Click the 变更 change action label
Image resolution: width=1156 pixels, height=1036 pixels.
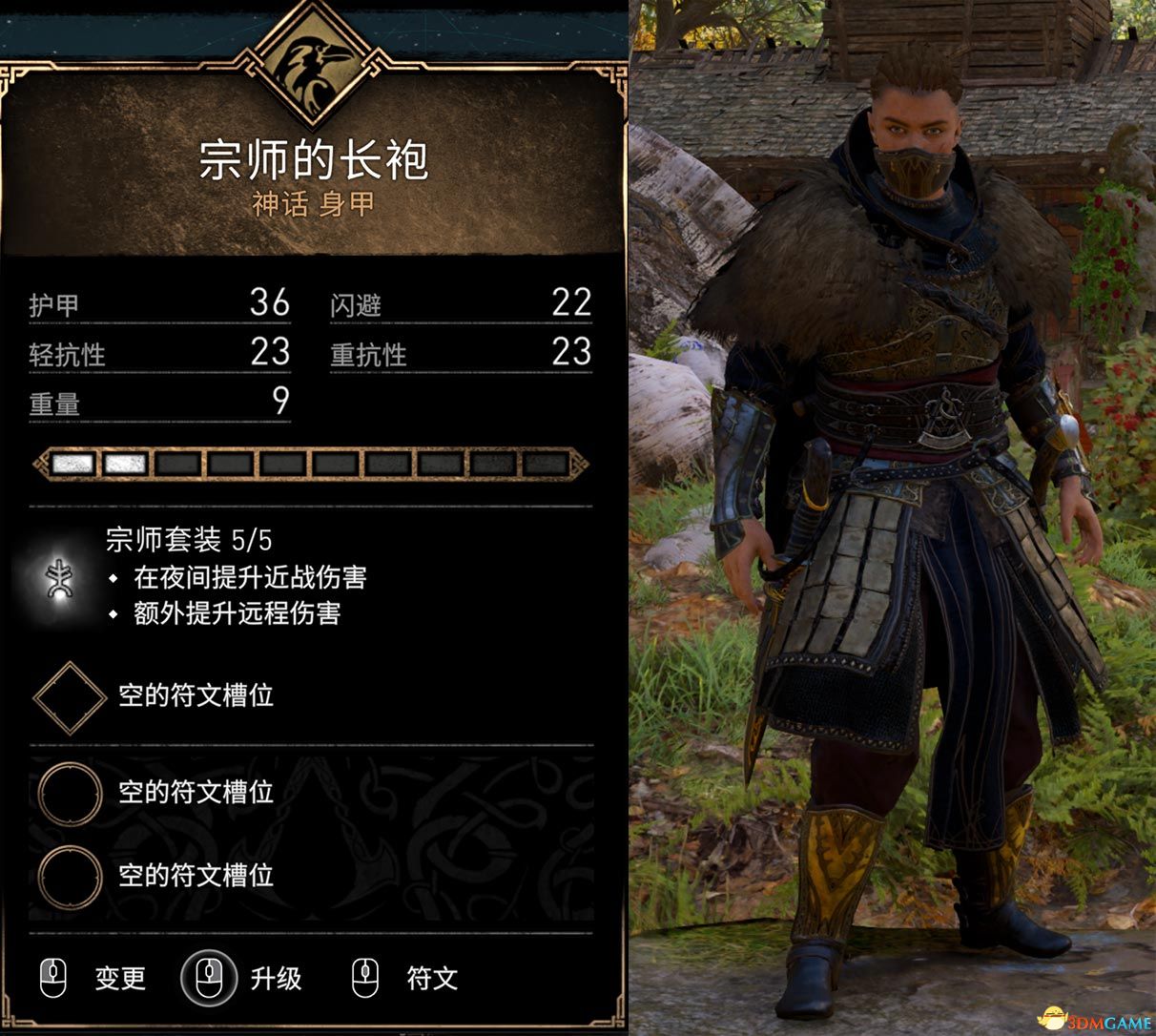(120, 979)
